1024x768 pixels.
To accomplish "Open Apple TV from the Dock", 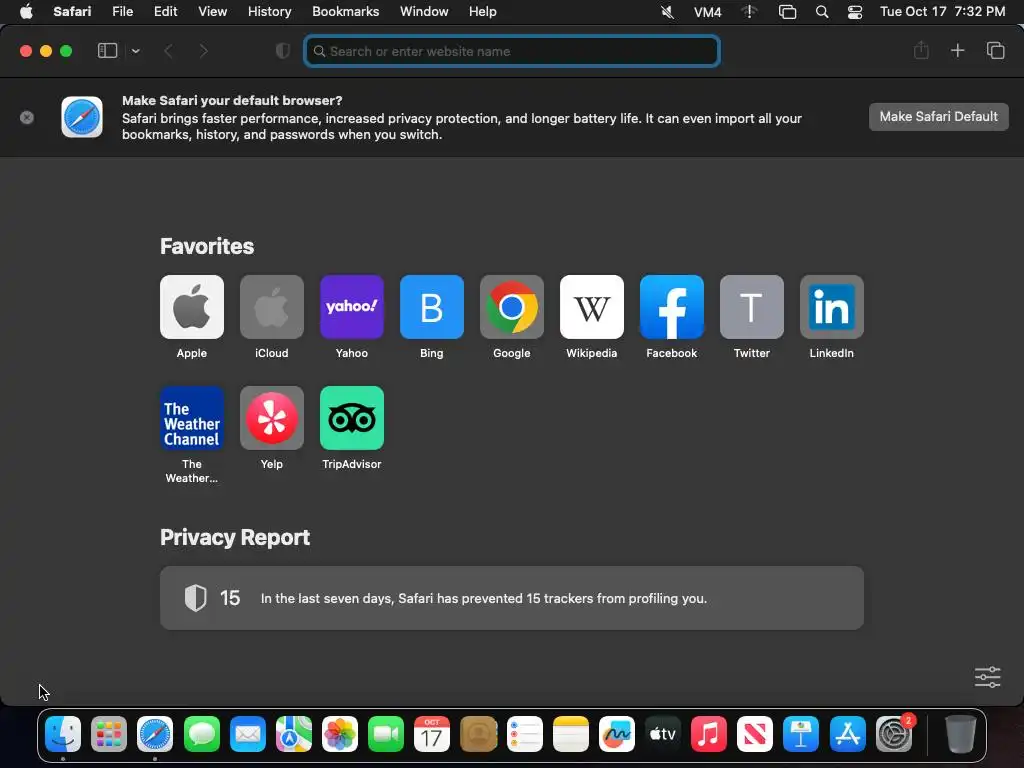I will (662, 734).
